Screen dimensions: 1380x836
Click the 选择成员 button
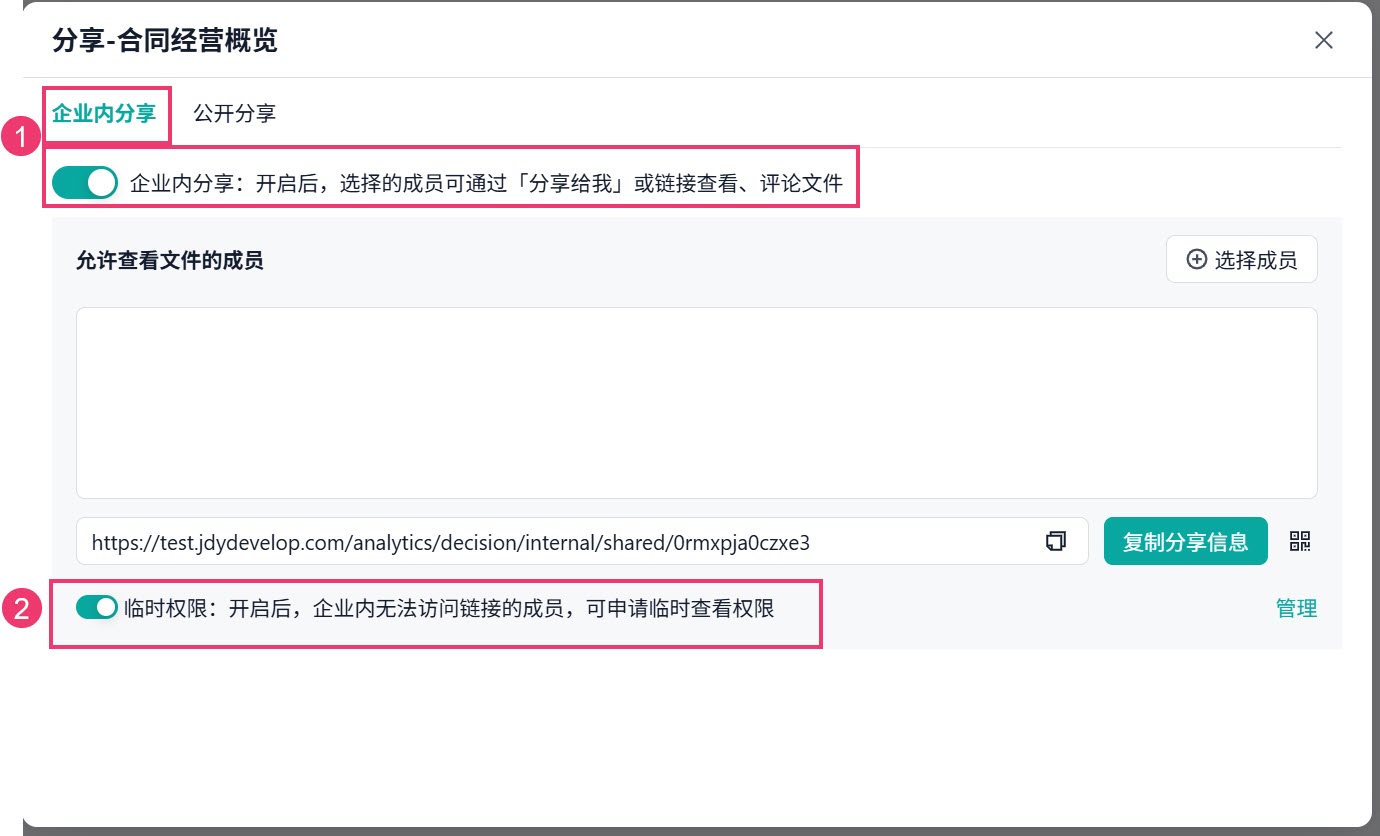click(x=1242, y=260)
